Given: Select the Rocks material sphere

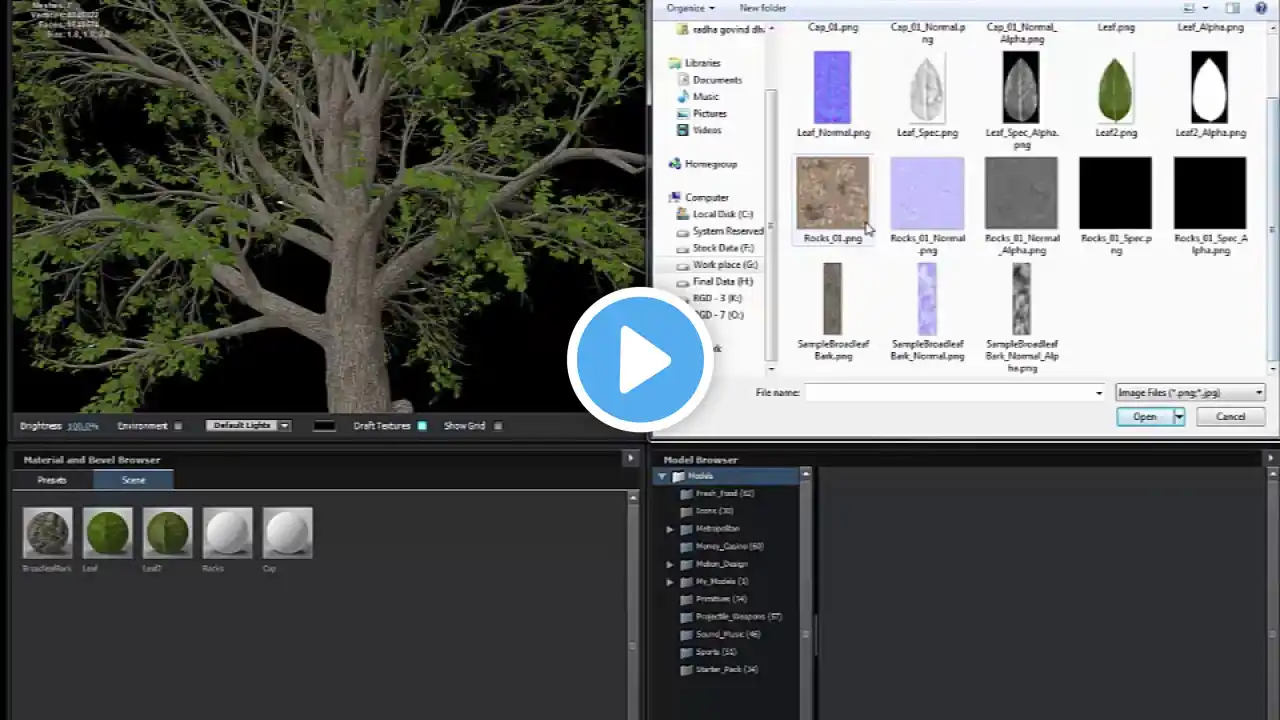Looking at the screenshot, I should click(x=227, y=532).
